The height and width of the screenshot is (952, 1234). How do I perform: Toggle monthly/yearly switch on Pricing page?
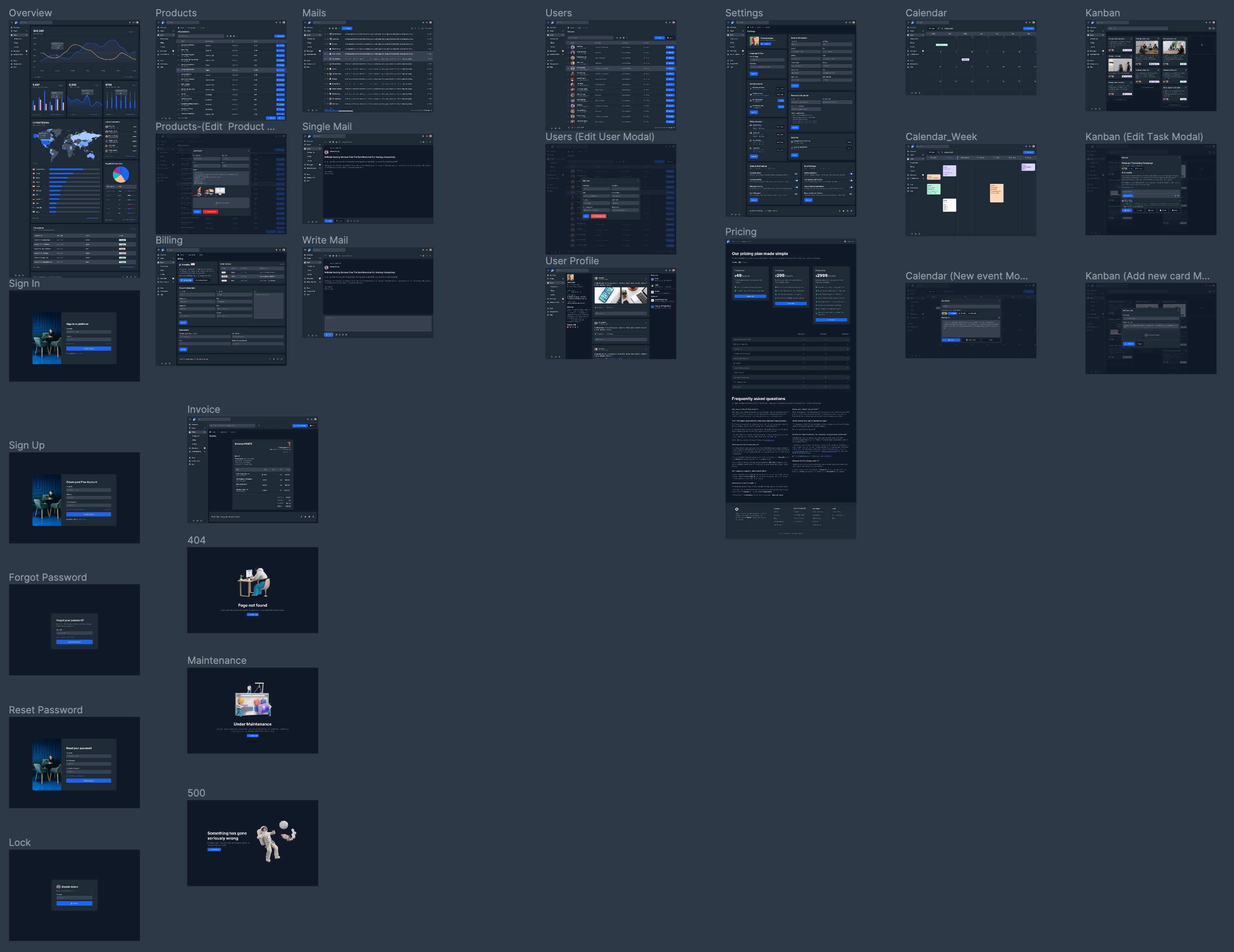point(739,262)
